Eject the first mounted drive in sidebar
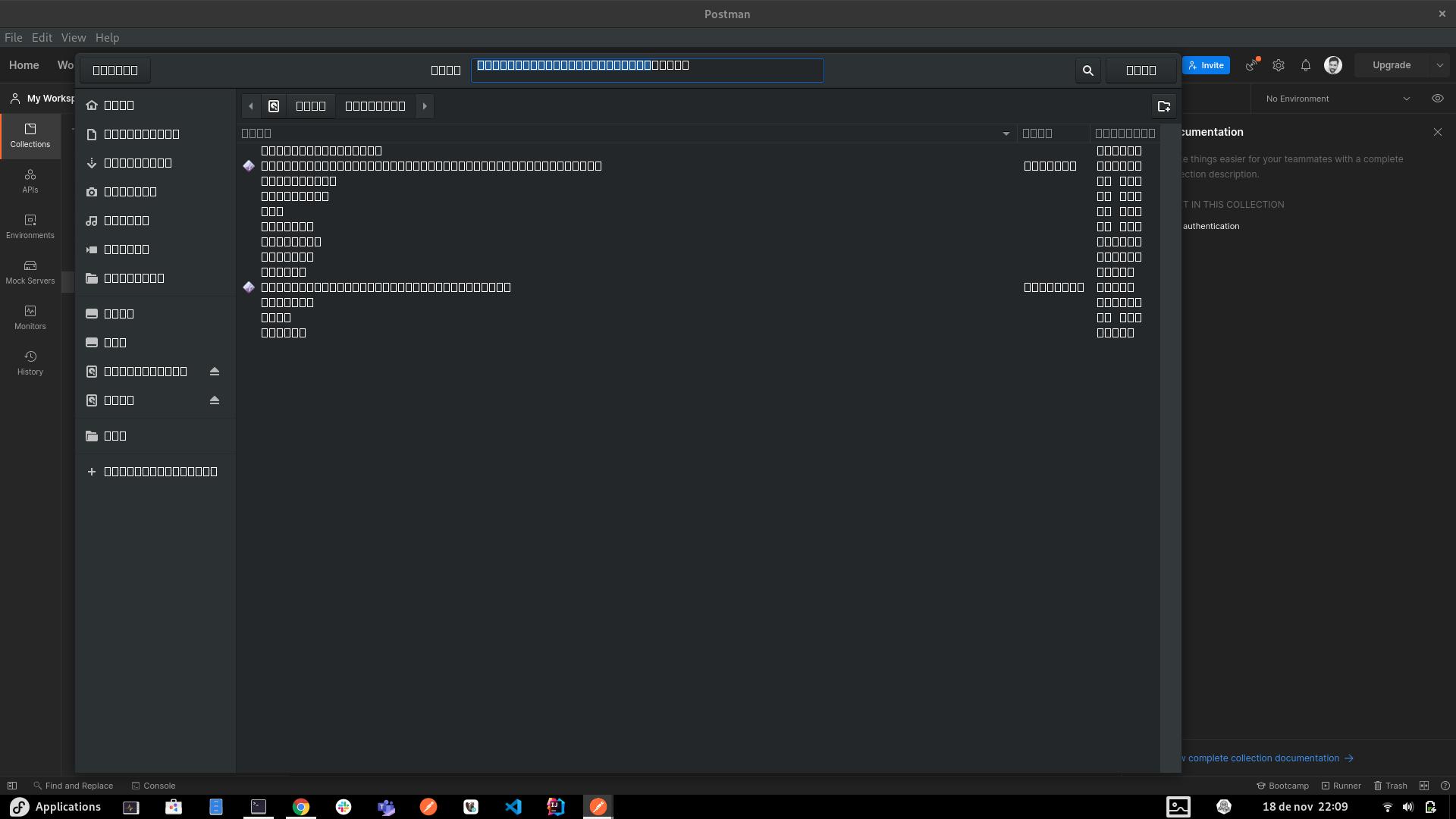This screenshot has height=819, width=1456. (x=215, y=372)
